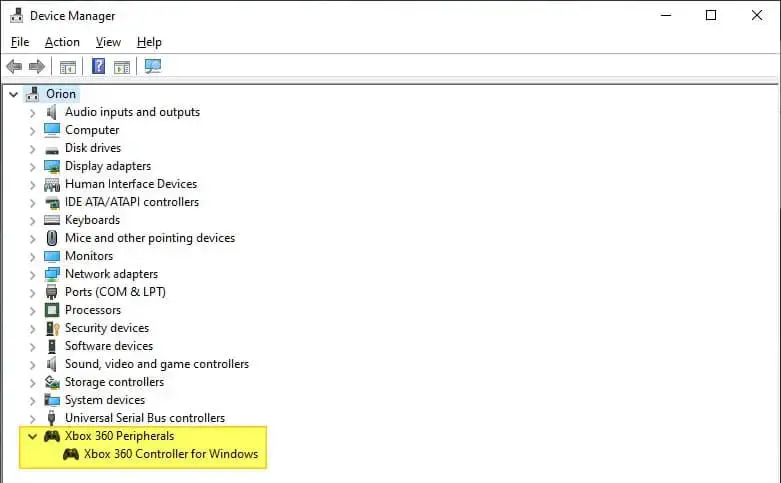Click the Universal Serial Bus controllers plug icon
The height and width of the screenshot is (483, 781).
click(51, 418)
